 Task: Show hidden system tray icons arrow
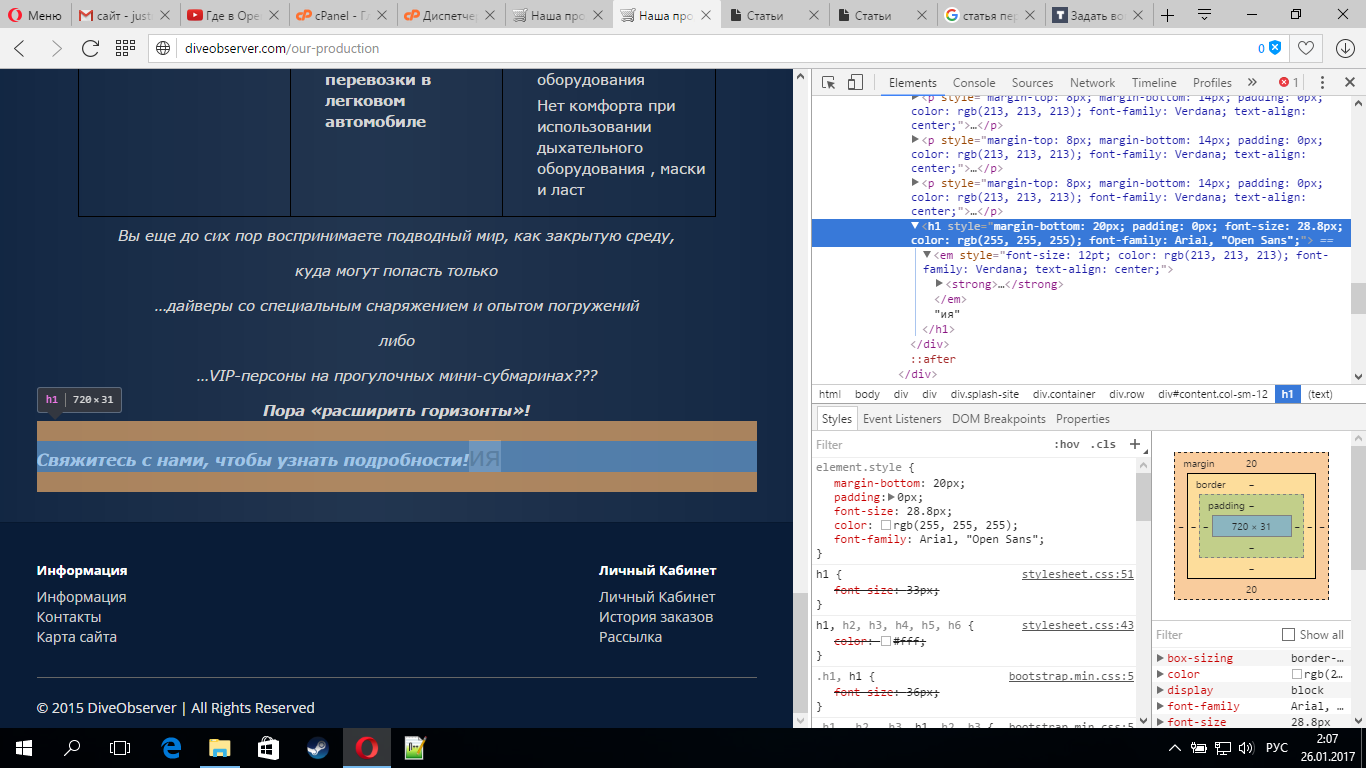click(1175, 748)
